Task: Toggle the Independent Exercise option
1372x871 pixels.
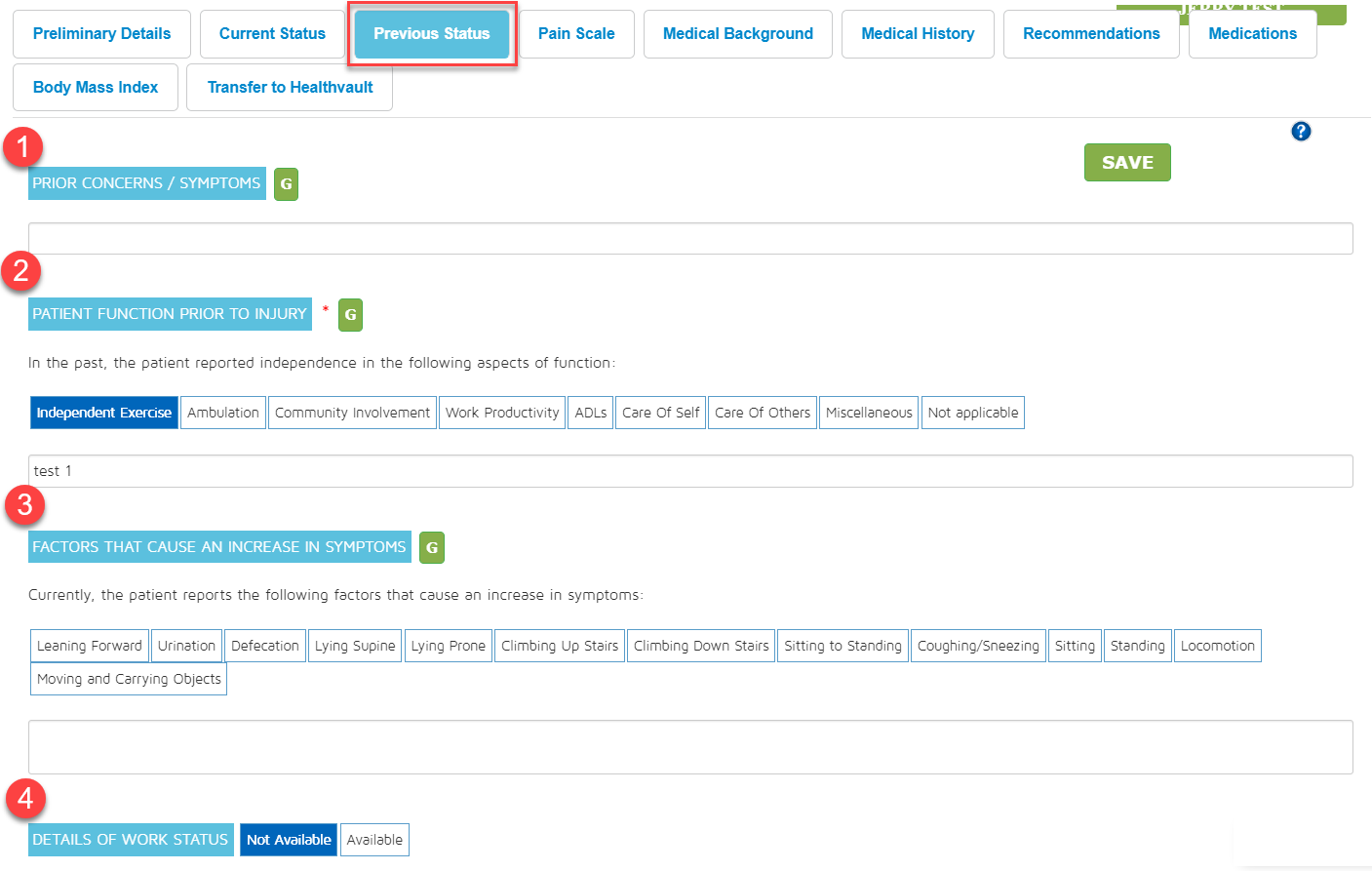Action: pyautogui.click(x=104, y=413)
